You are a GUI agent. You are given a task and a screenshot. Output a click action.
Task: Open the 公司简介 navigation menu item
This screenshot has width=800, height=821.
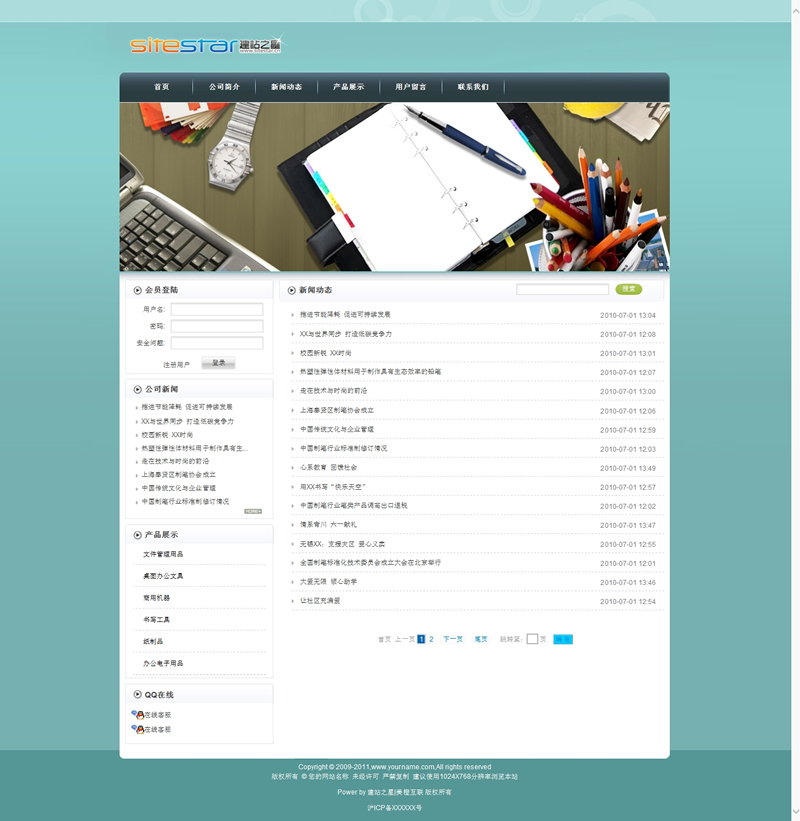click(x=224, y=87)
